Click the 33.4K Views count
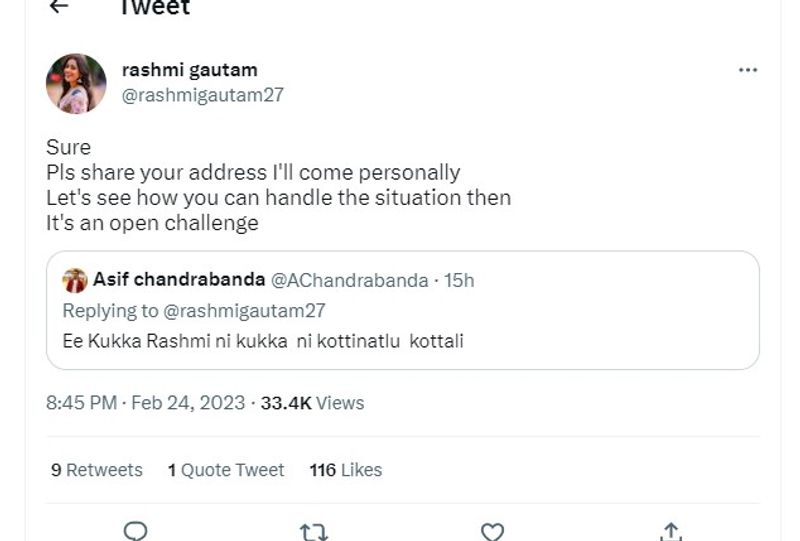Screen dimensions: 800x541 [312, 403]
